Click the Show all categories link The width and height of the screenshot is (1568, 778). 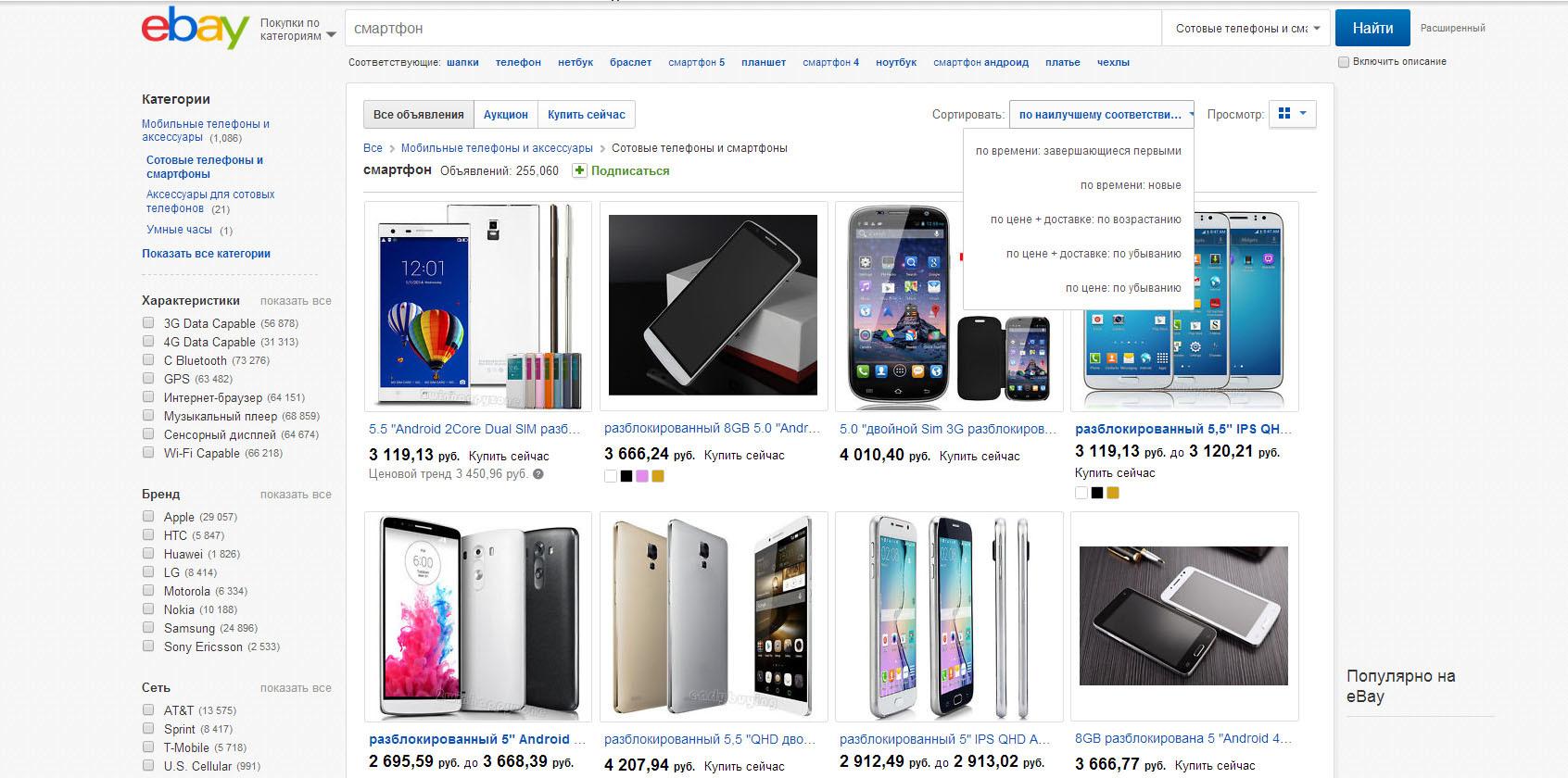206,254
